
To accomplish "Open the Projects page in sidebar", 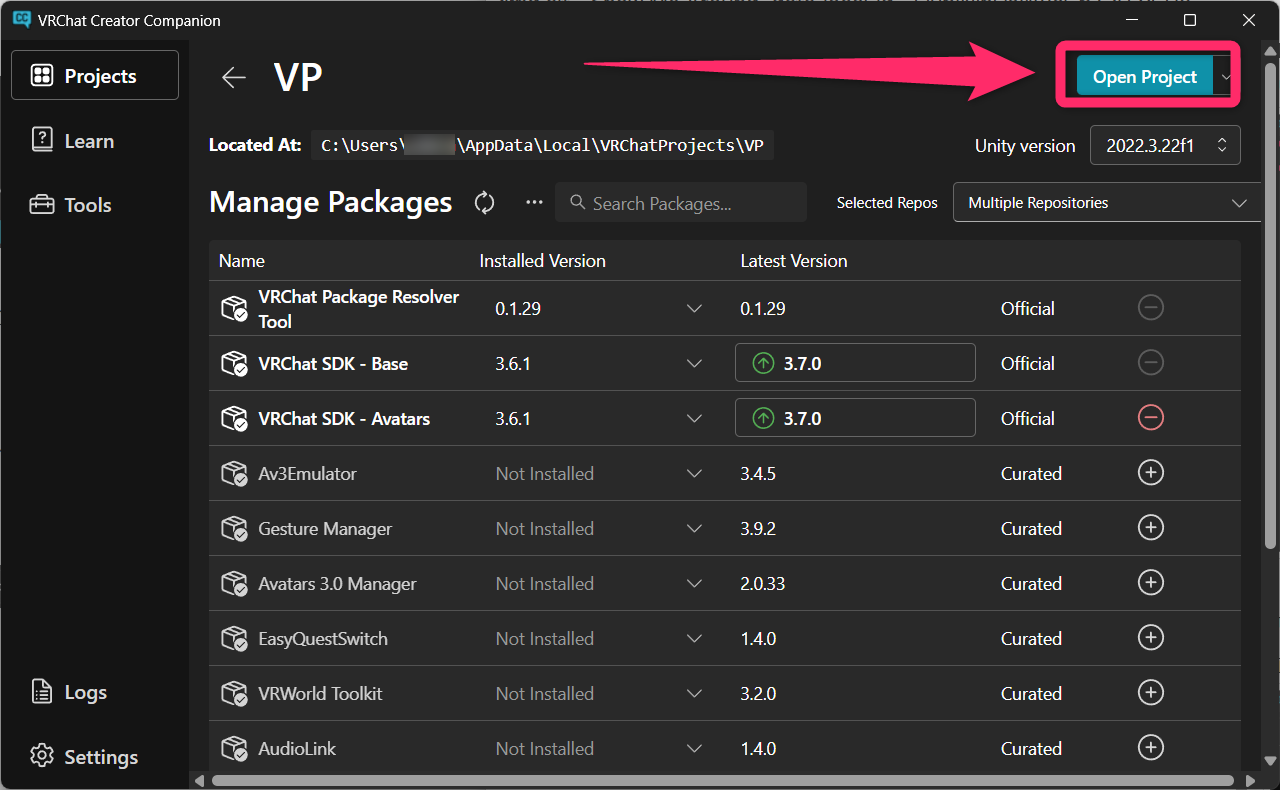I will point(95,76).
